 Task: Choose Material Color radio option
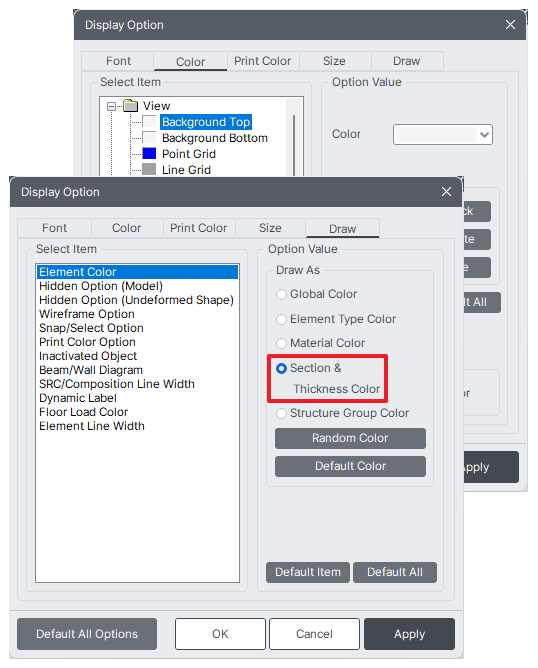pyautogui.click(x=281, y=343)
